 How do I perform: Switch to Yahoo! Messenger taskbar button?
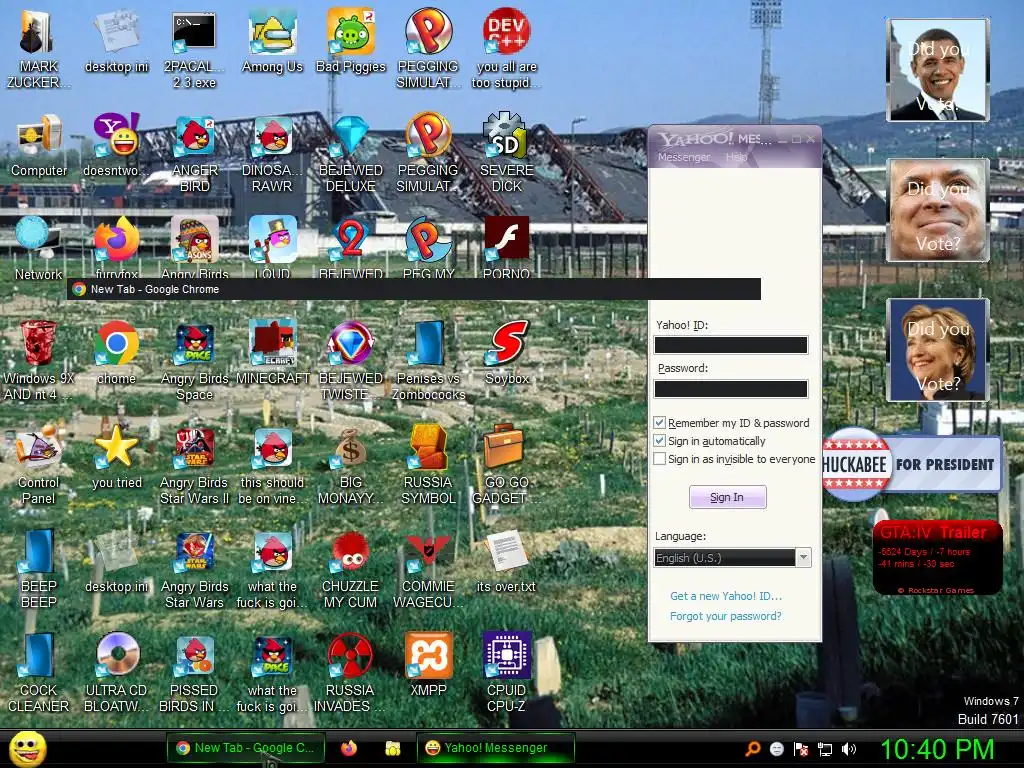click(x=496, y=748)
